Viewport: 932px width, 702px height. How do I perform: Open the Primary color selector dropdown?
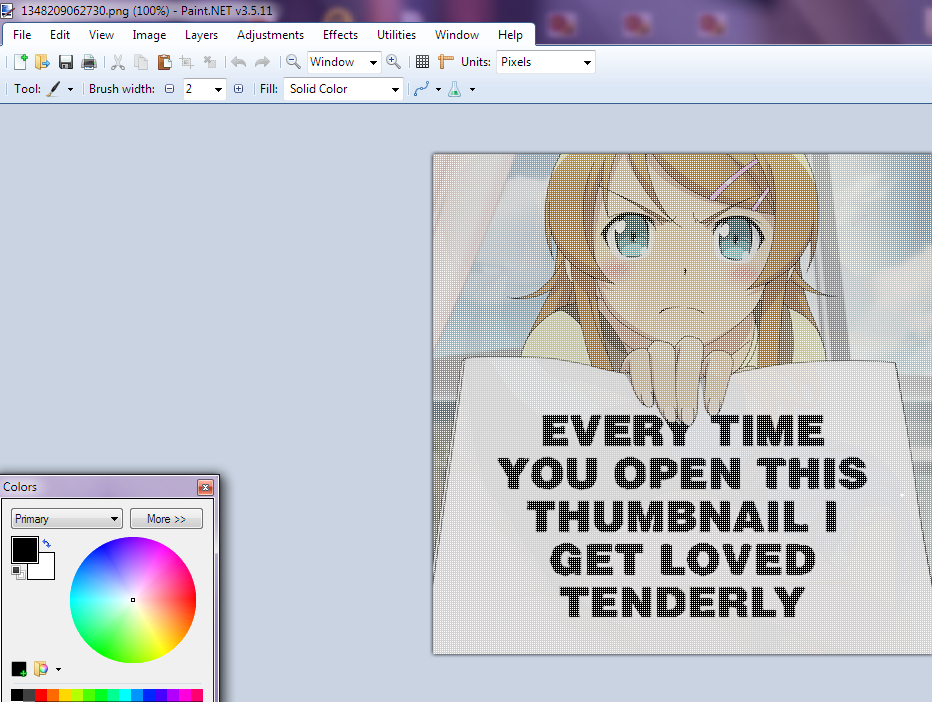[67, 519]
